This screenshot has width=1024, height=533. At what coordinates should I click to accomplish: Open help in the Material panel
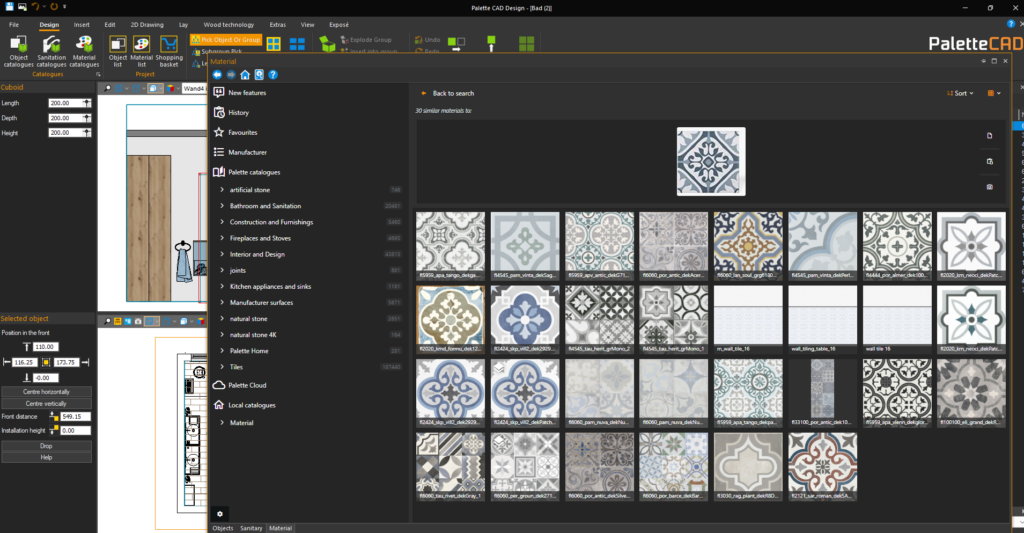[272, 74]
